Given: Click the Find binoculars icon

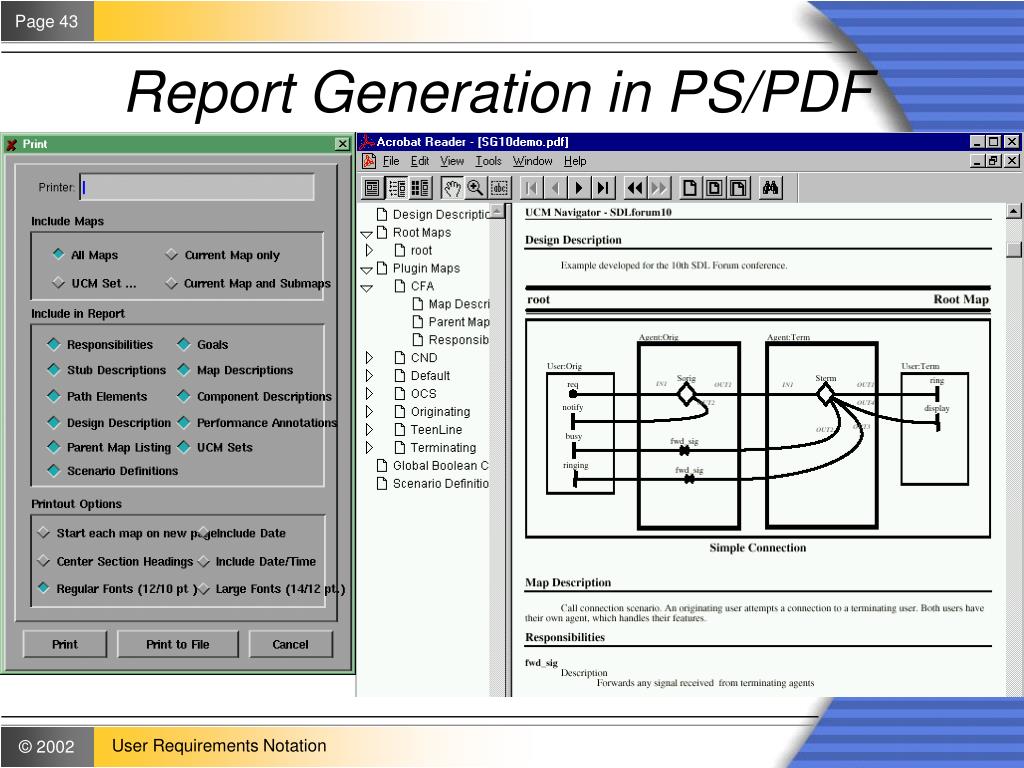Looking at the screenshot, I should pyautogui.click(x=771, y=188).
